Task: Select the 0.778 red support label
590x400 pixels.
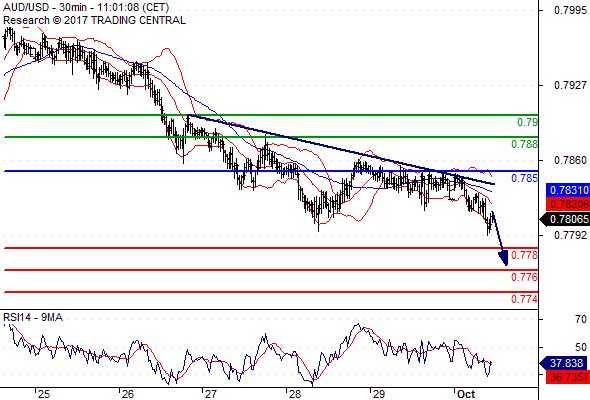Action: (524, 255)
